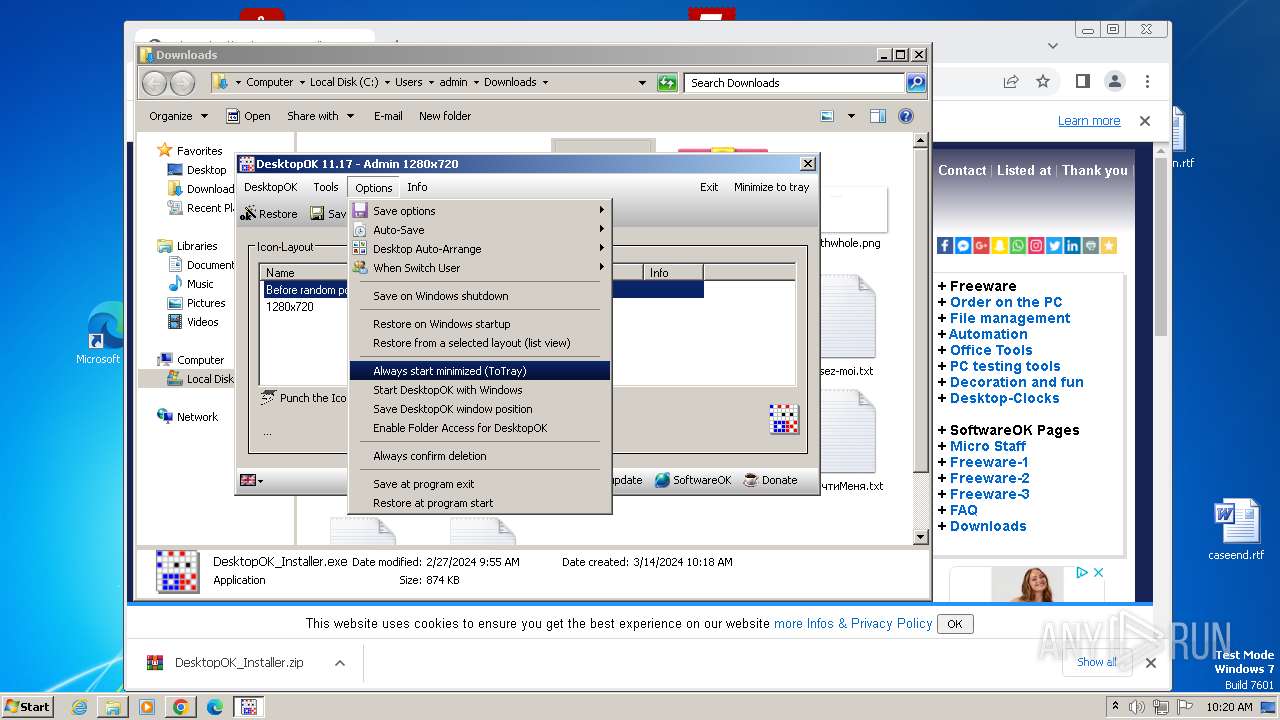Open the Info menu in DesktopOK

417,187
